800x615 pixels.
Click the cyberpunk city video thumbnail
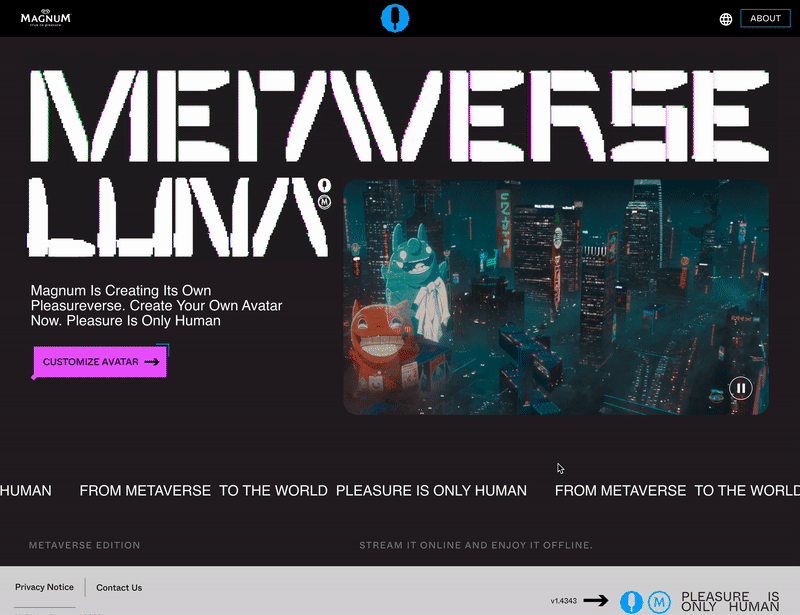pos(556,297)
